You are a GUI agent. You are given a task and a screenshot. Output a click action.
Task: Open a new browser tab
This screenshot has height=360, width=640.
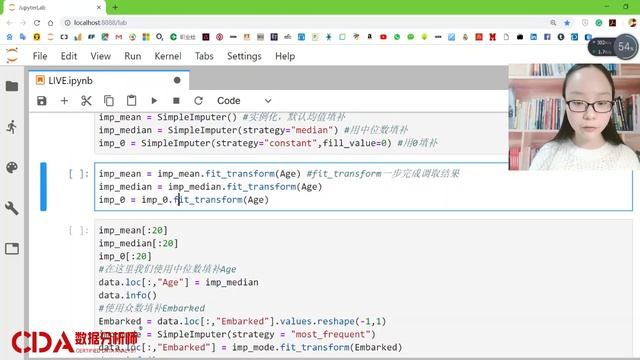point(115,7)
